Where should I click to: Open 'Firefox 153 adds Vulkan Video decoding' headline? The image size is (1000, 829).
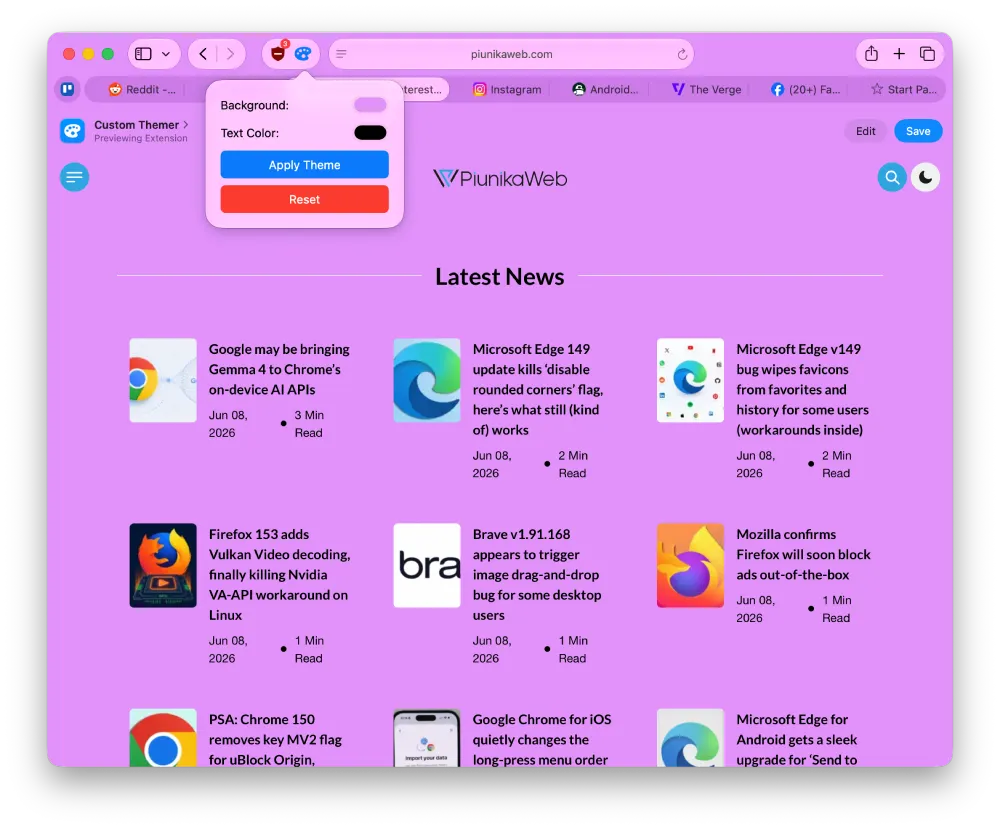click(279, 574)
